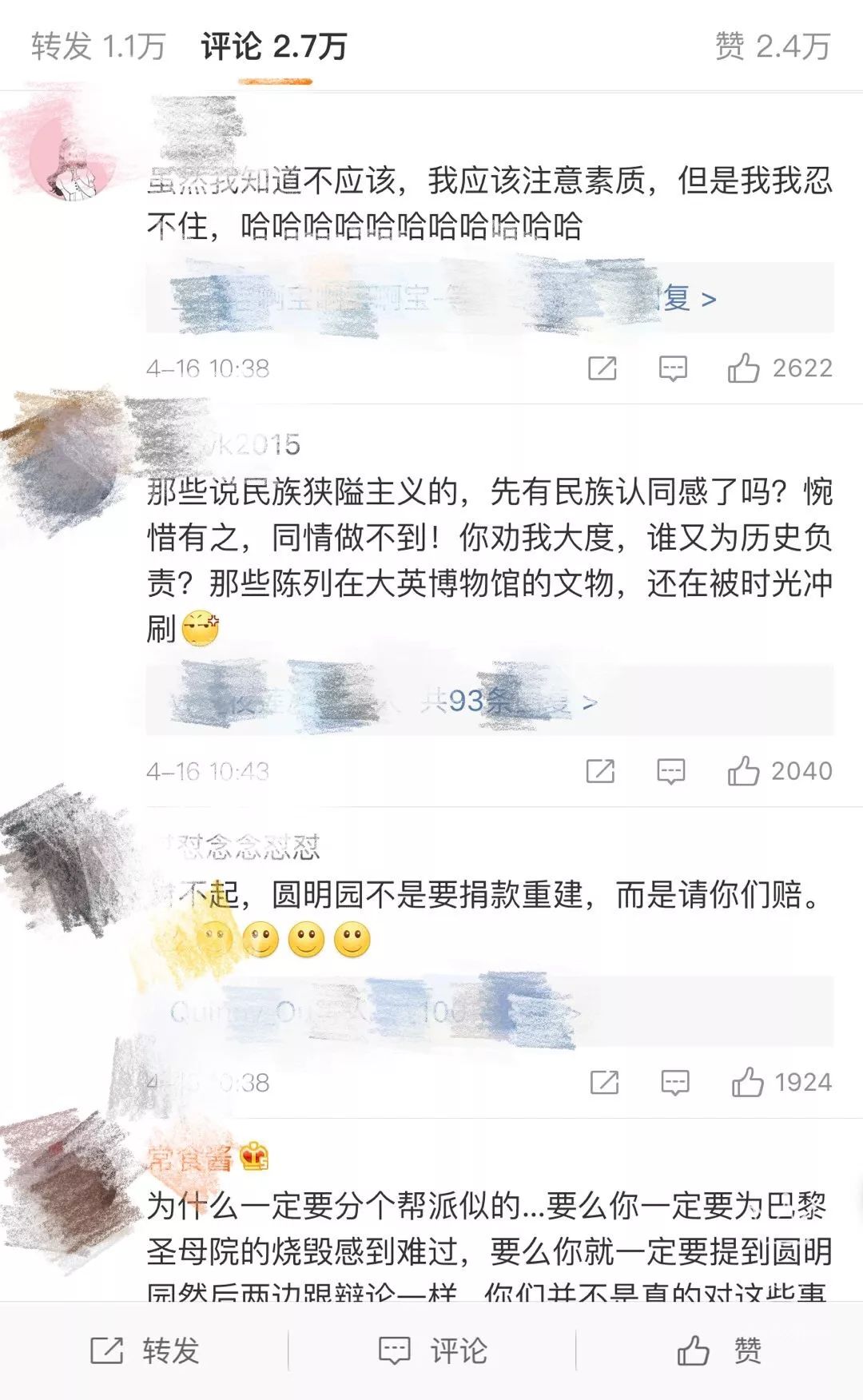Expand replies under the first comment
This screenshot has height=1400, width=863.
pos(490,297)
